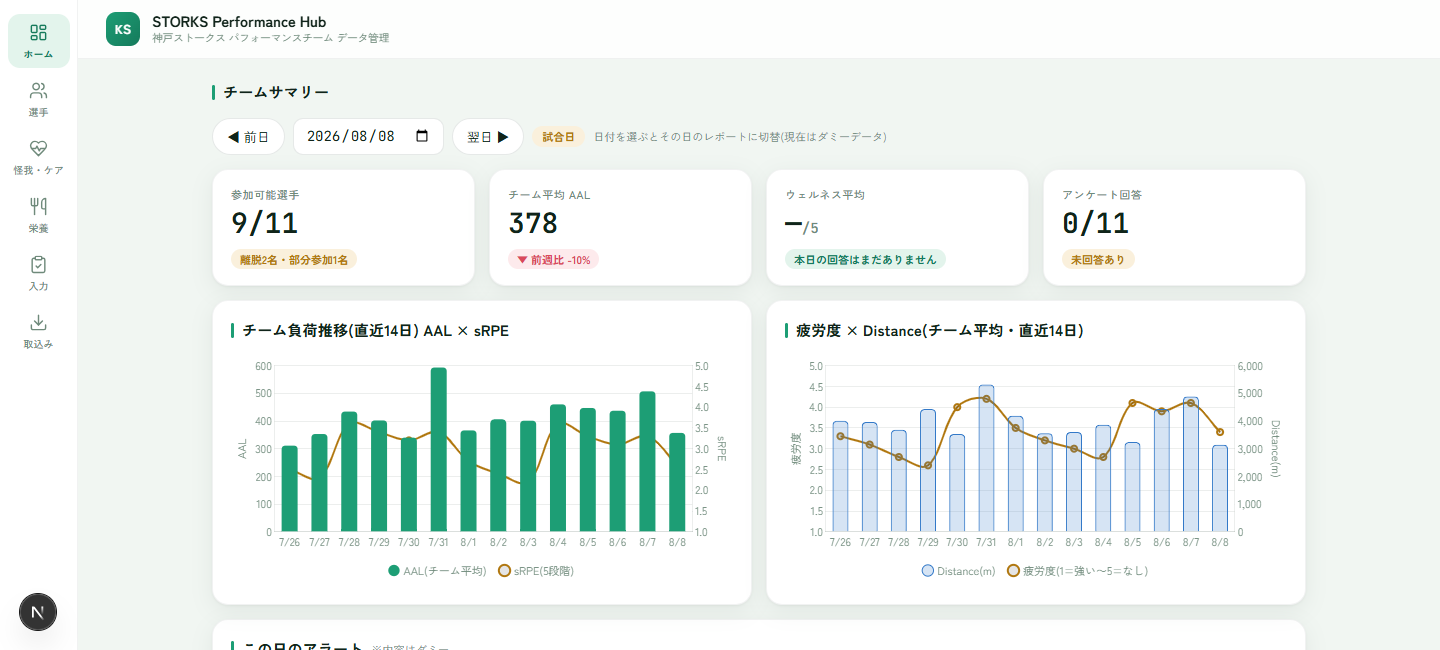Click the ウェルネス平均 card
This screenshot has width=1440, height=650.
(x=897, y=228)
